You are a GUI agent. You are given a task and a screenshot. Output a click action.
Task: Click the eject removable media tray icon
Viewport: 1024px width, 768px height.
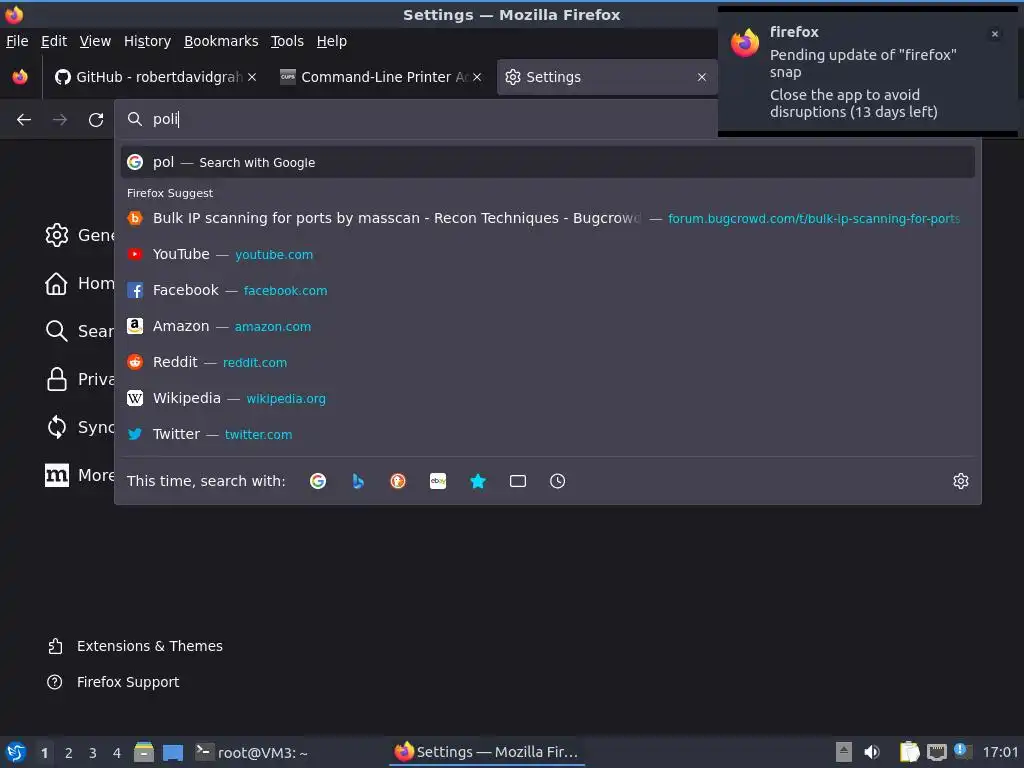[x=844, y=752]
